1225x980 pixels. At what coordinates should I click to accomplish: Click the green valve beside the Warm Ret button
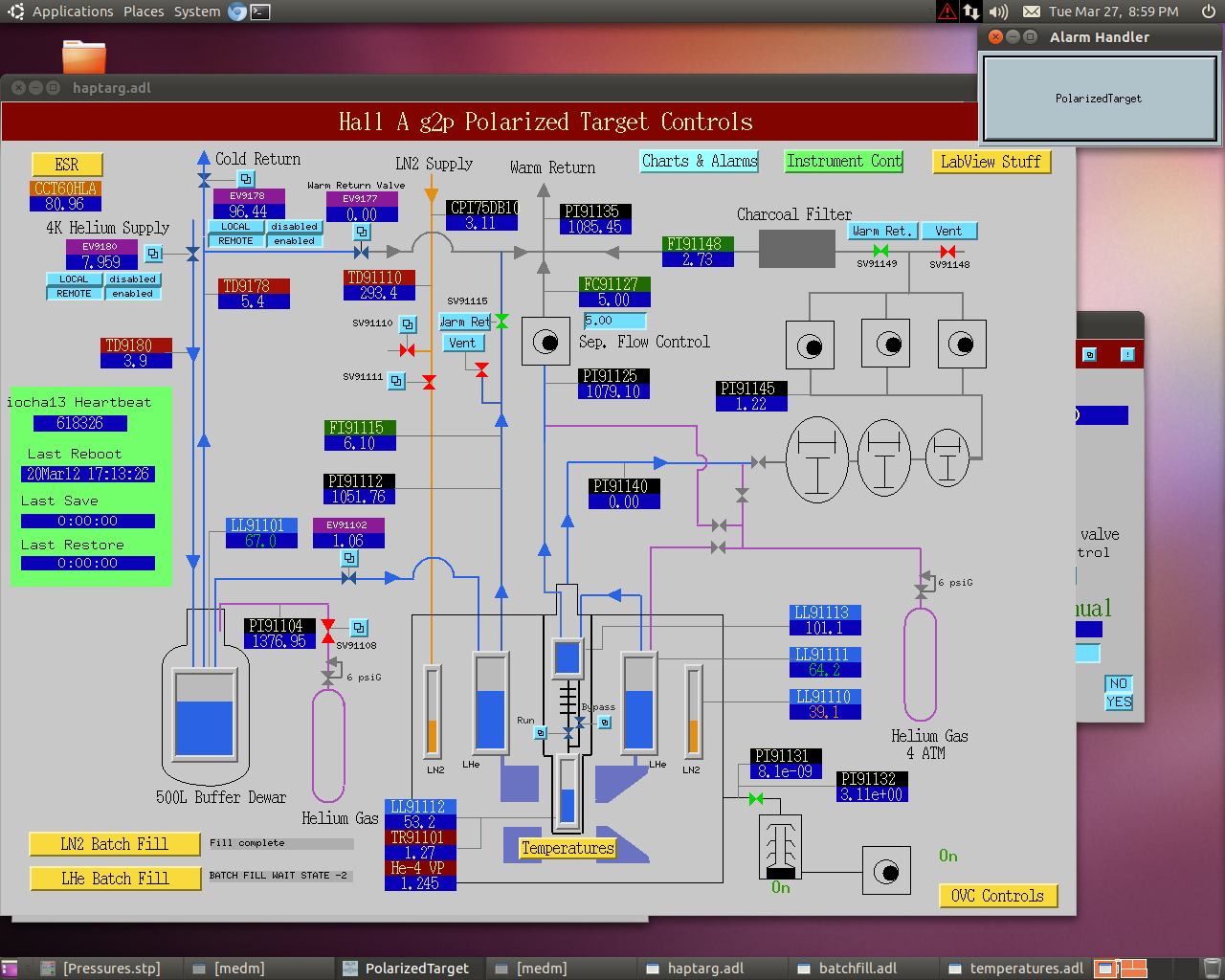tap(501, 322)
